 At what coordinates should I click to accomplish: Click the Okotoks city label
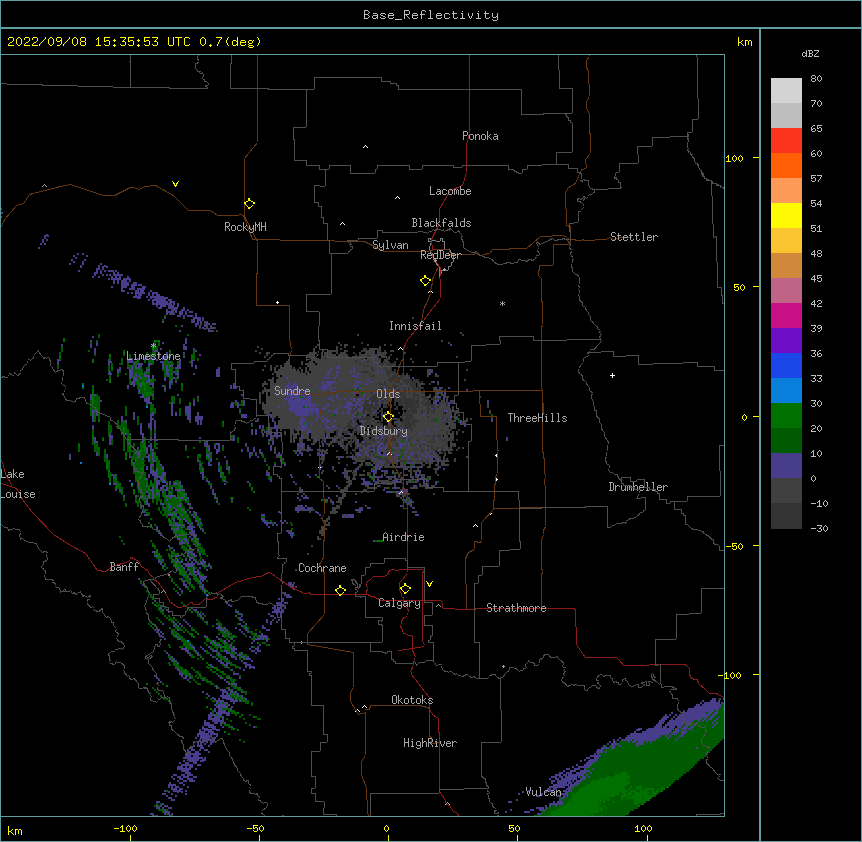coord(412,700)
